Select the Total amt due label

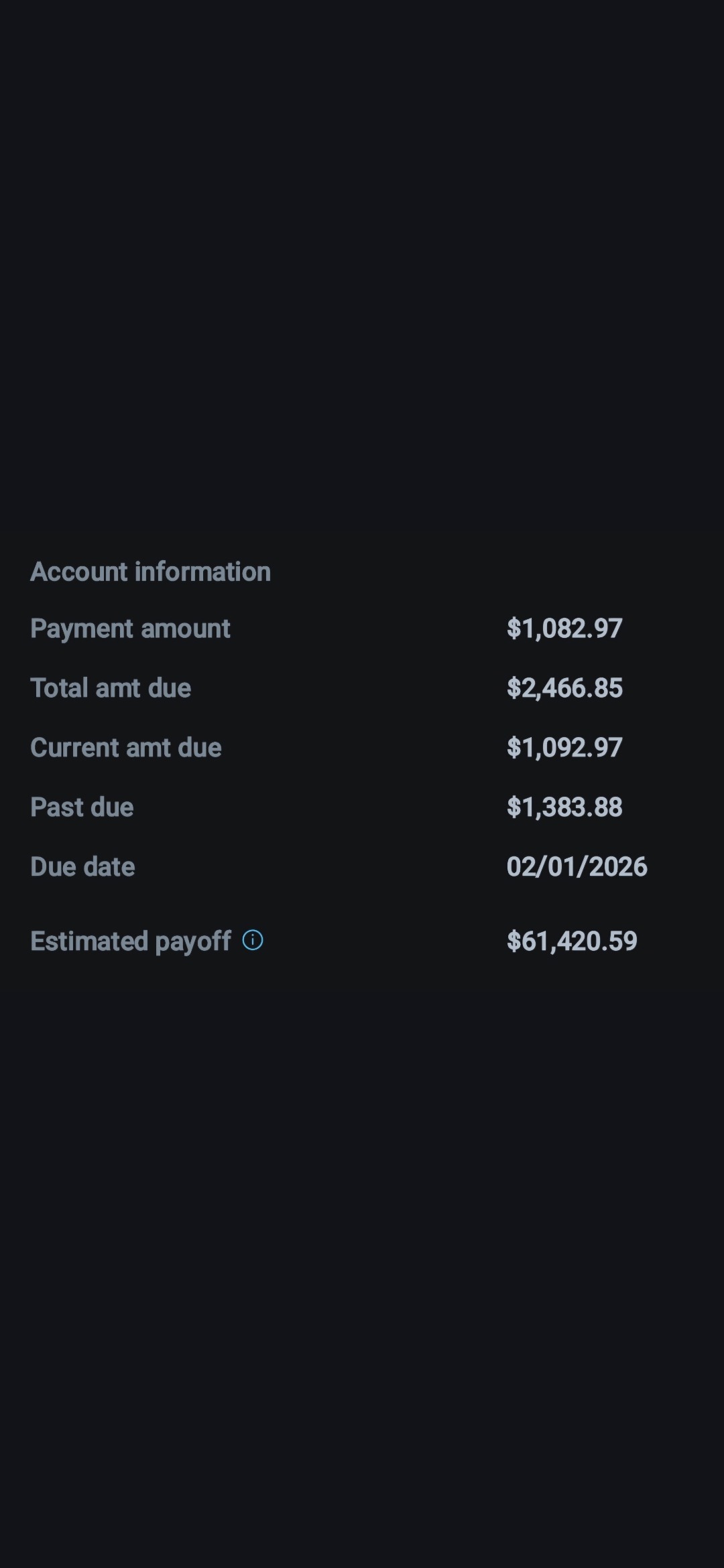coord(111,688)
